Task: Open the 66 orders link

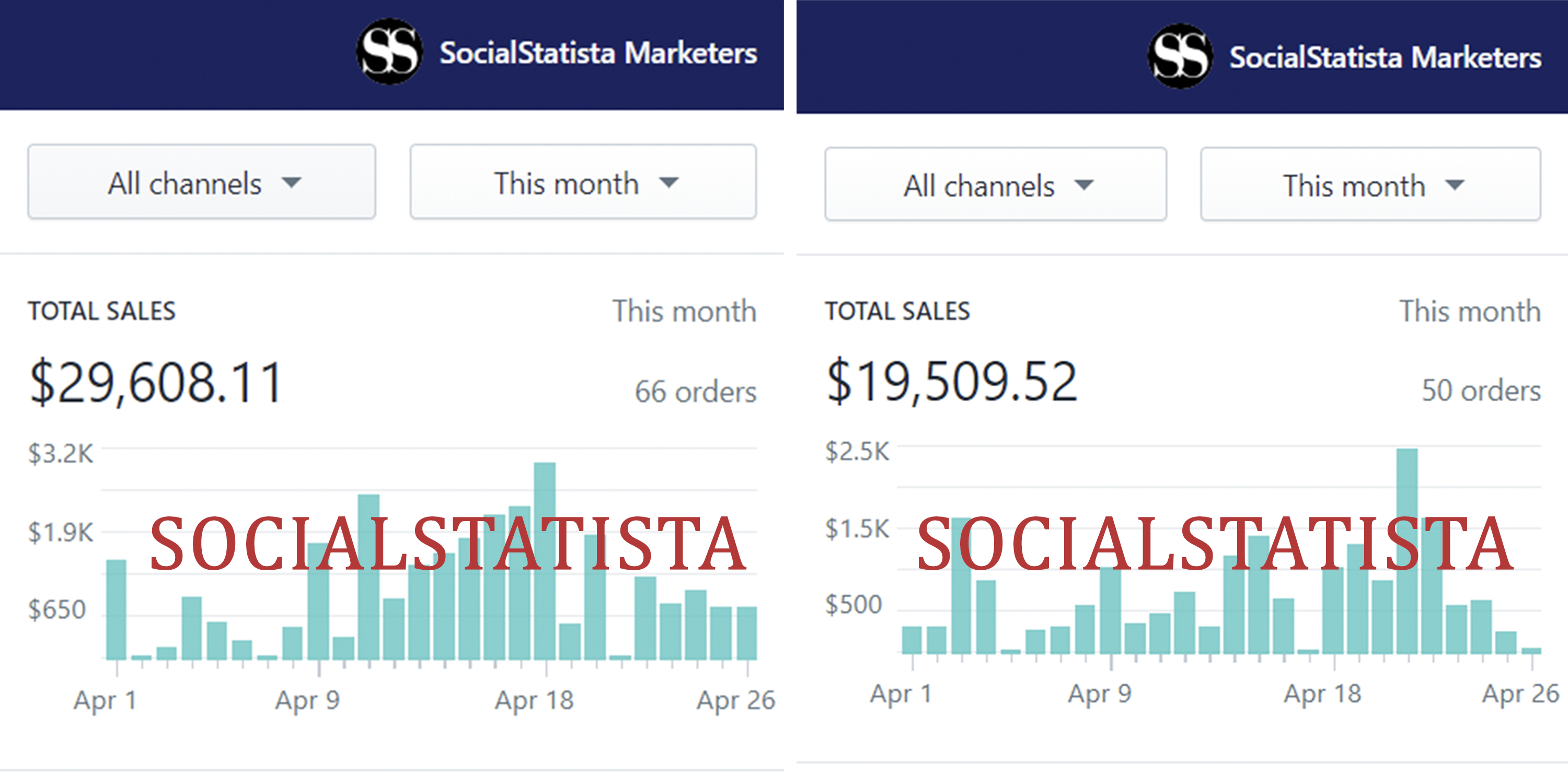Action: click(x=695, y=391)
